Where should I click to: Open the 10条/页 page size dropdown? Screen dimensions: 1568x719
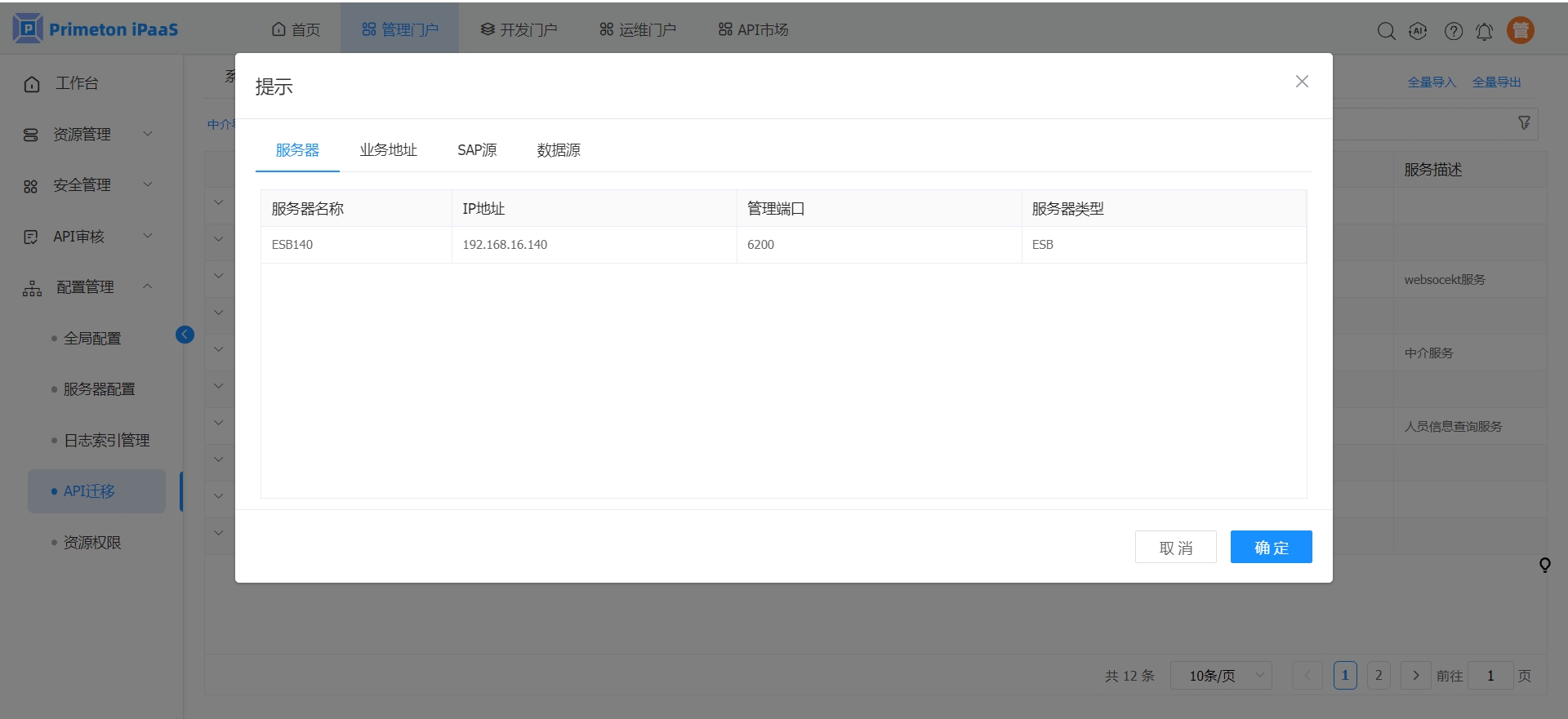click(1220, 675)
